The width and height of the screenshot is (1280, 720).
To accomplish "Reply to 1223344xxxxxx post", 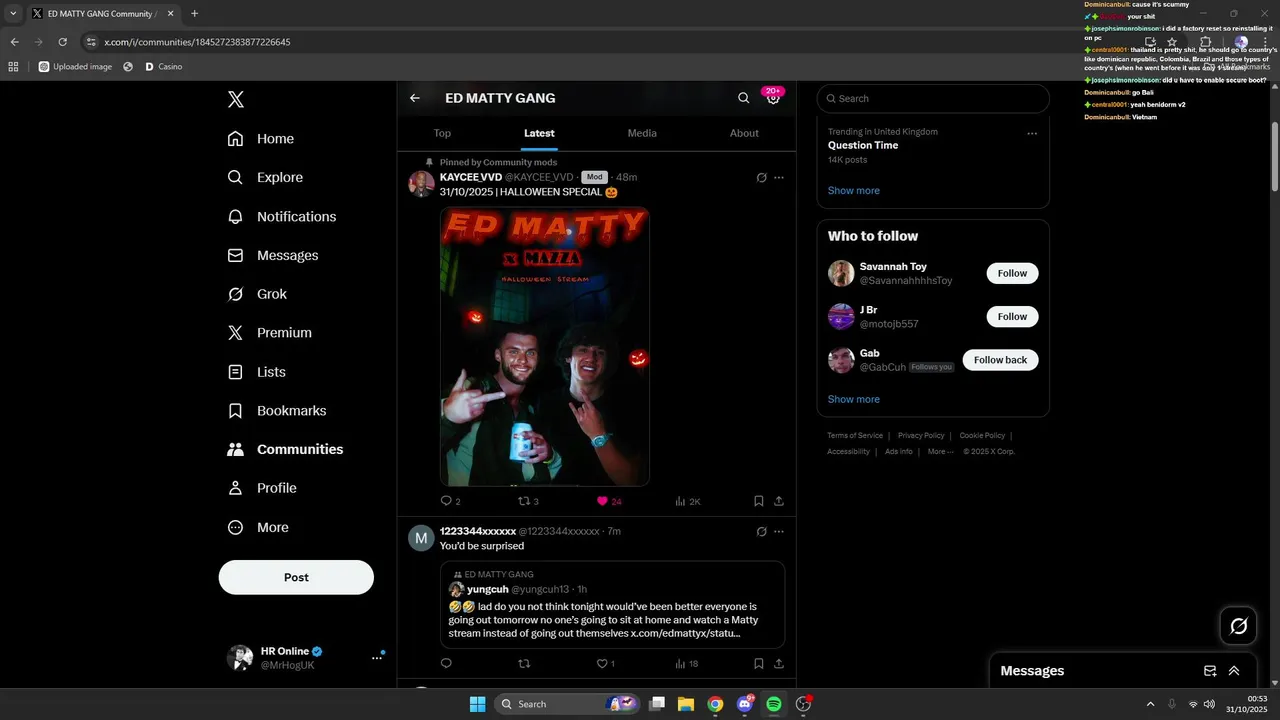I will (446, 663).
